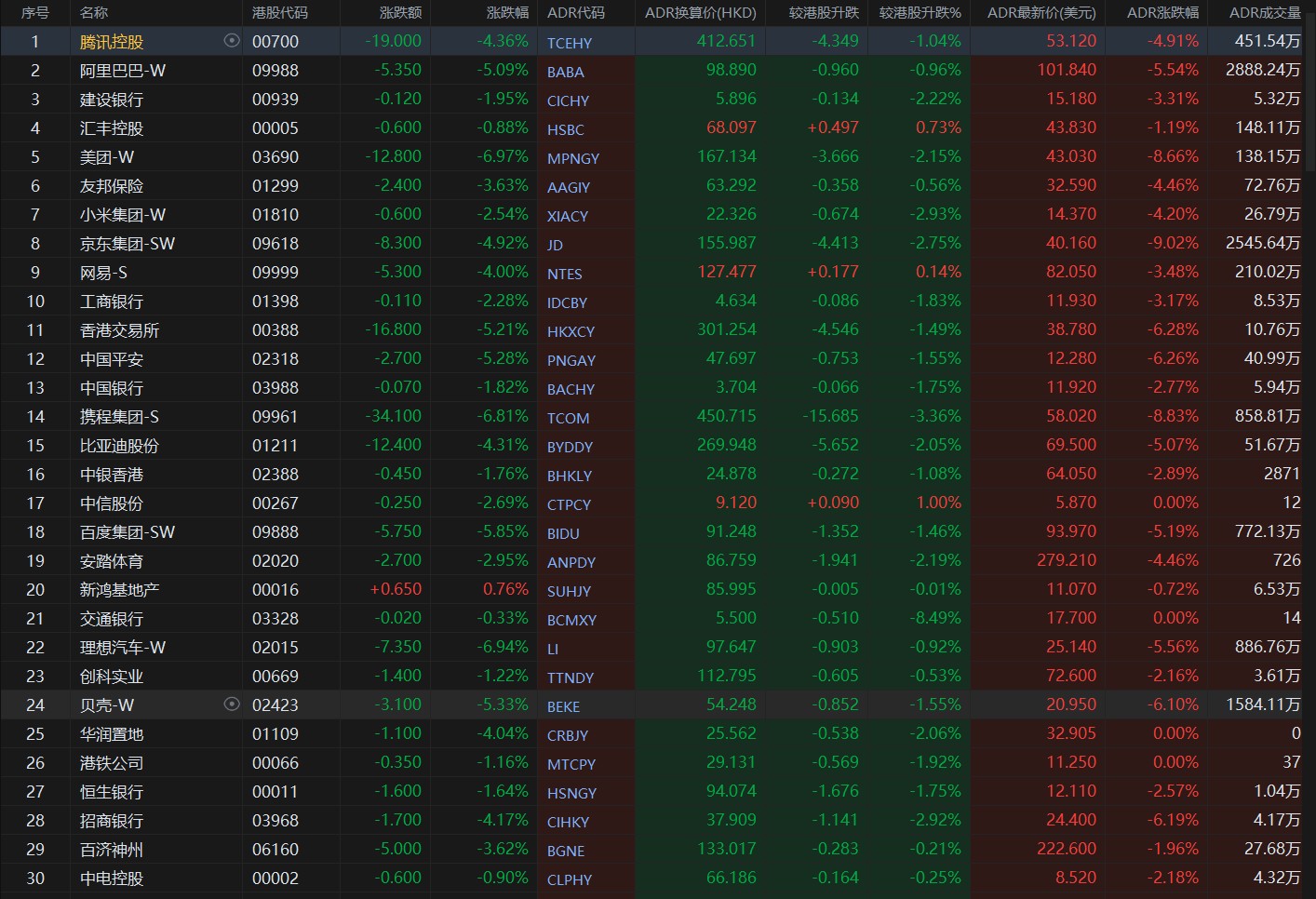Sort by the ADR成交量 column header
The width and height of the screenshot is (1316, 899).
[x=1264, y=13]
